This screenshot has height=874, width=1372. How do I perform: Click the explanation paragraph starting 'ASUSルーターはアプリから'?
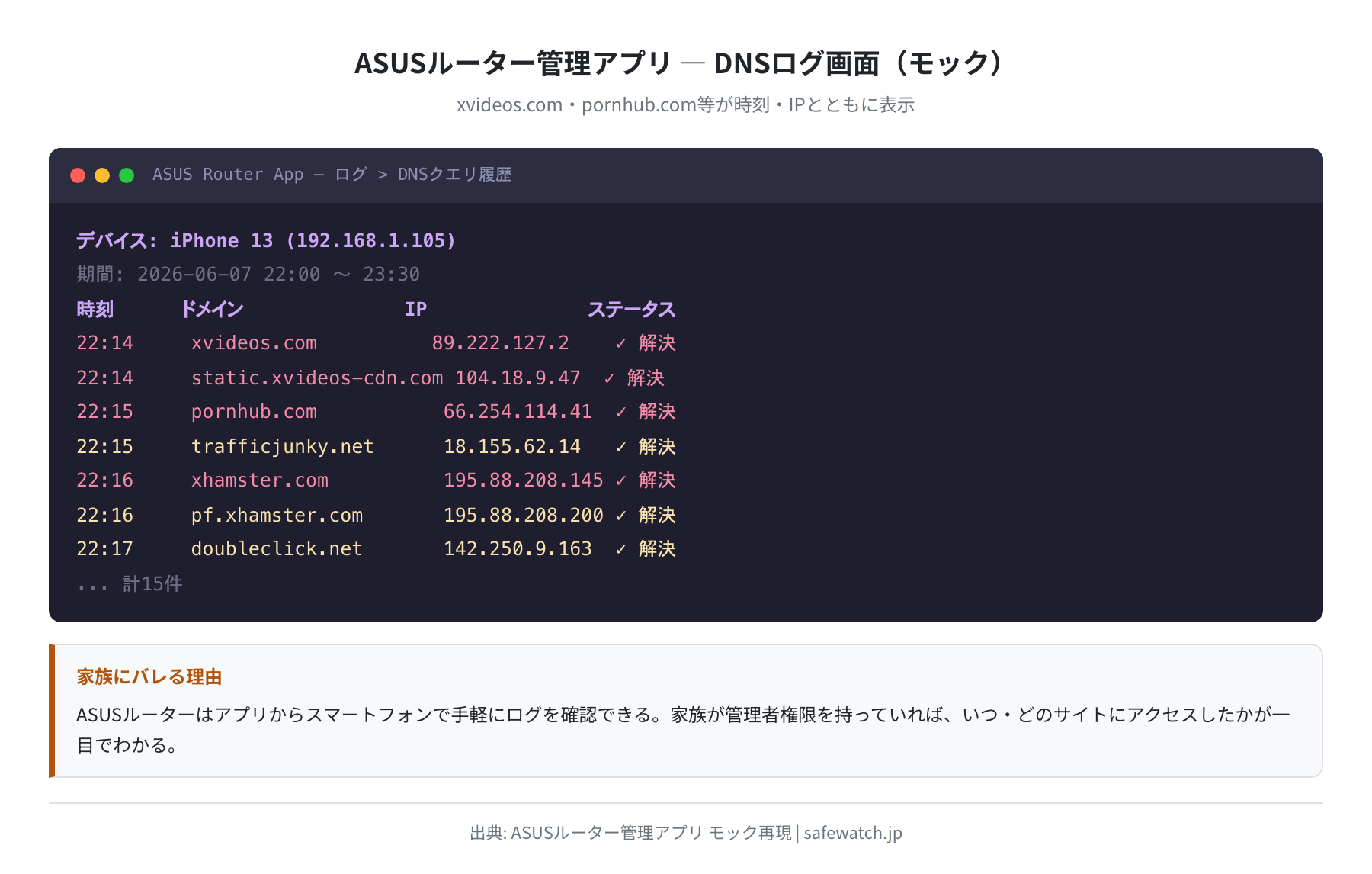683,730
